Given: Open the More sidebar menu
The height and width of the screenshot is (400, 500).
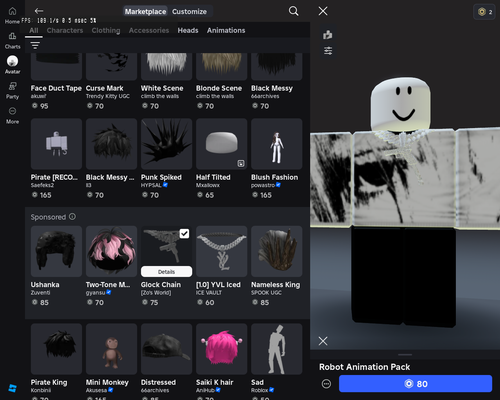Looking at the screenshot, I should pyautogui.click(x=12, y=111).
